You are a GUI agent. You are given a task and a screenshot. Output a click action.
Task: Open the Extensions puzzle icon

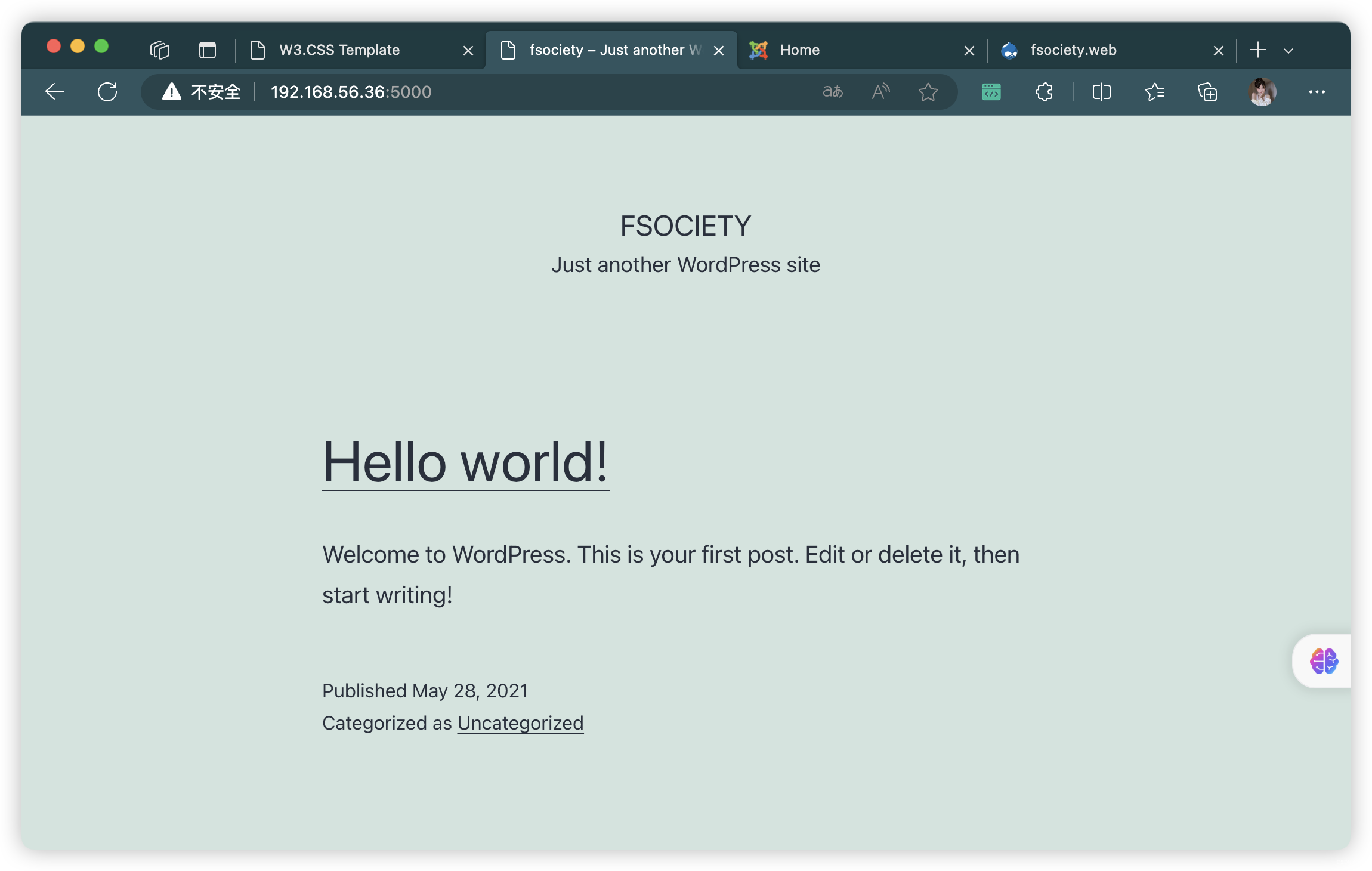point(1044,92)
